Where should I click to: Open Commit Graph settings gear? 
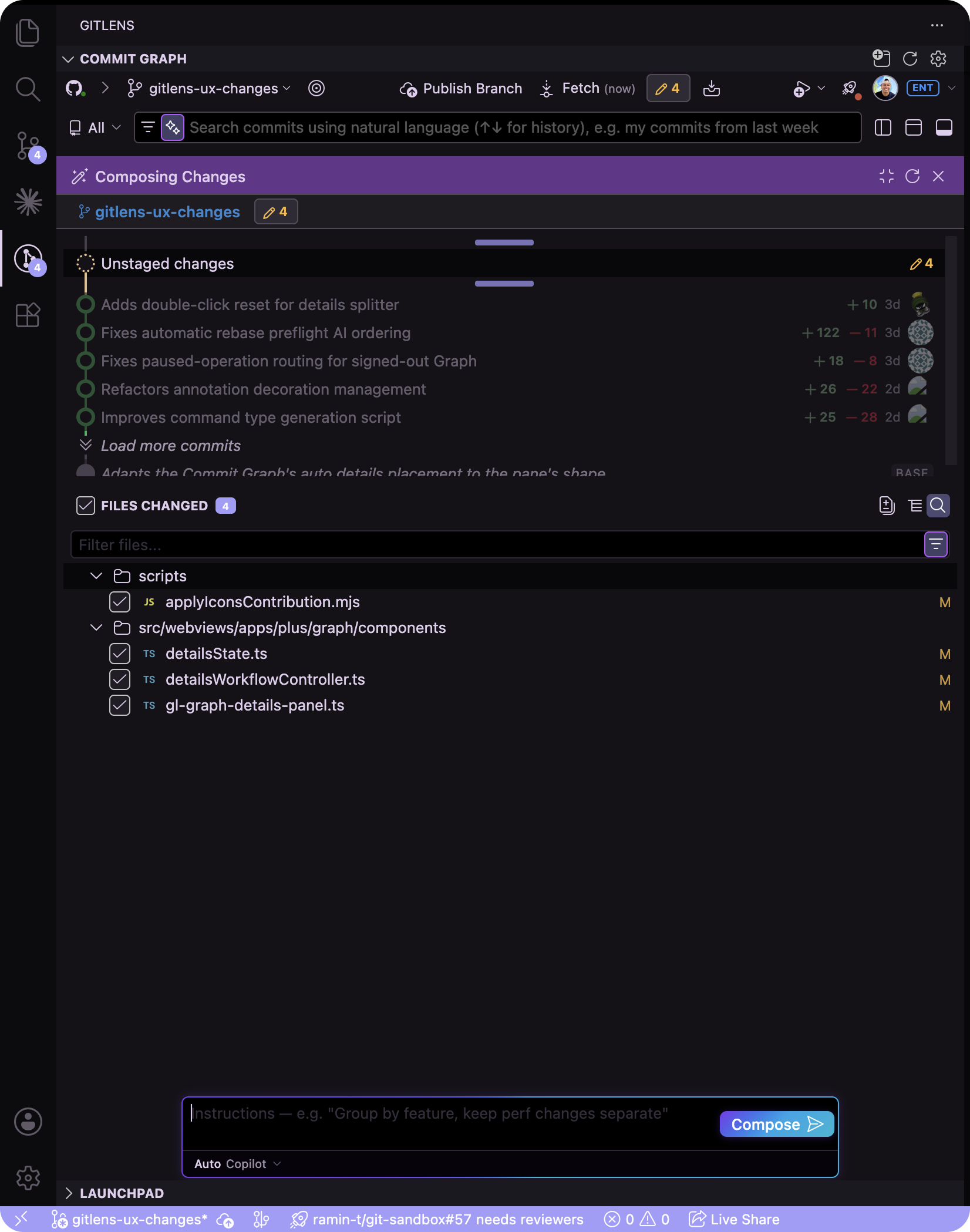coord(938,59)
